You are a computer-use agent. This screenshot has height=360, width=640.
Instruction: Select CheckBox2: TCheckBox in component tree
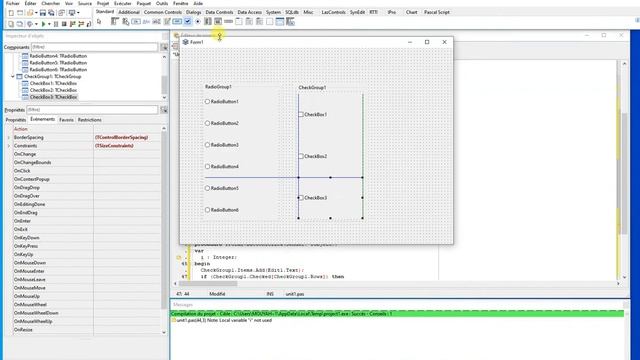tap(53, 90)
